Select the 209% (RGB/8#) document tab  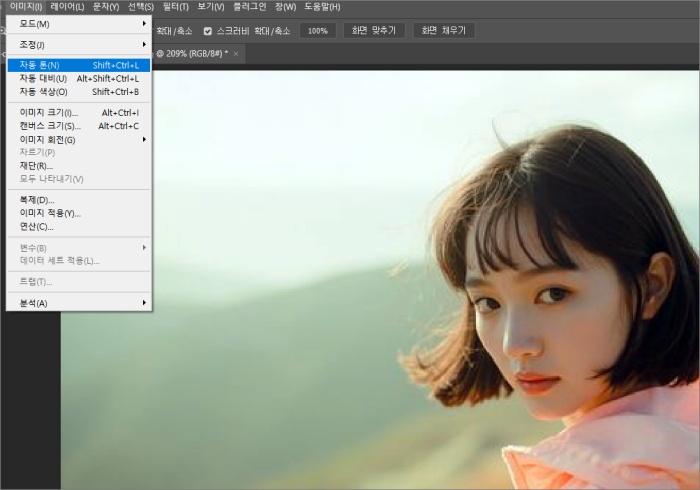coord(192,54)
